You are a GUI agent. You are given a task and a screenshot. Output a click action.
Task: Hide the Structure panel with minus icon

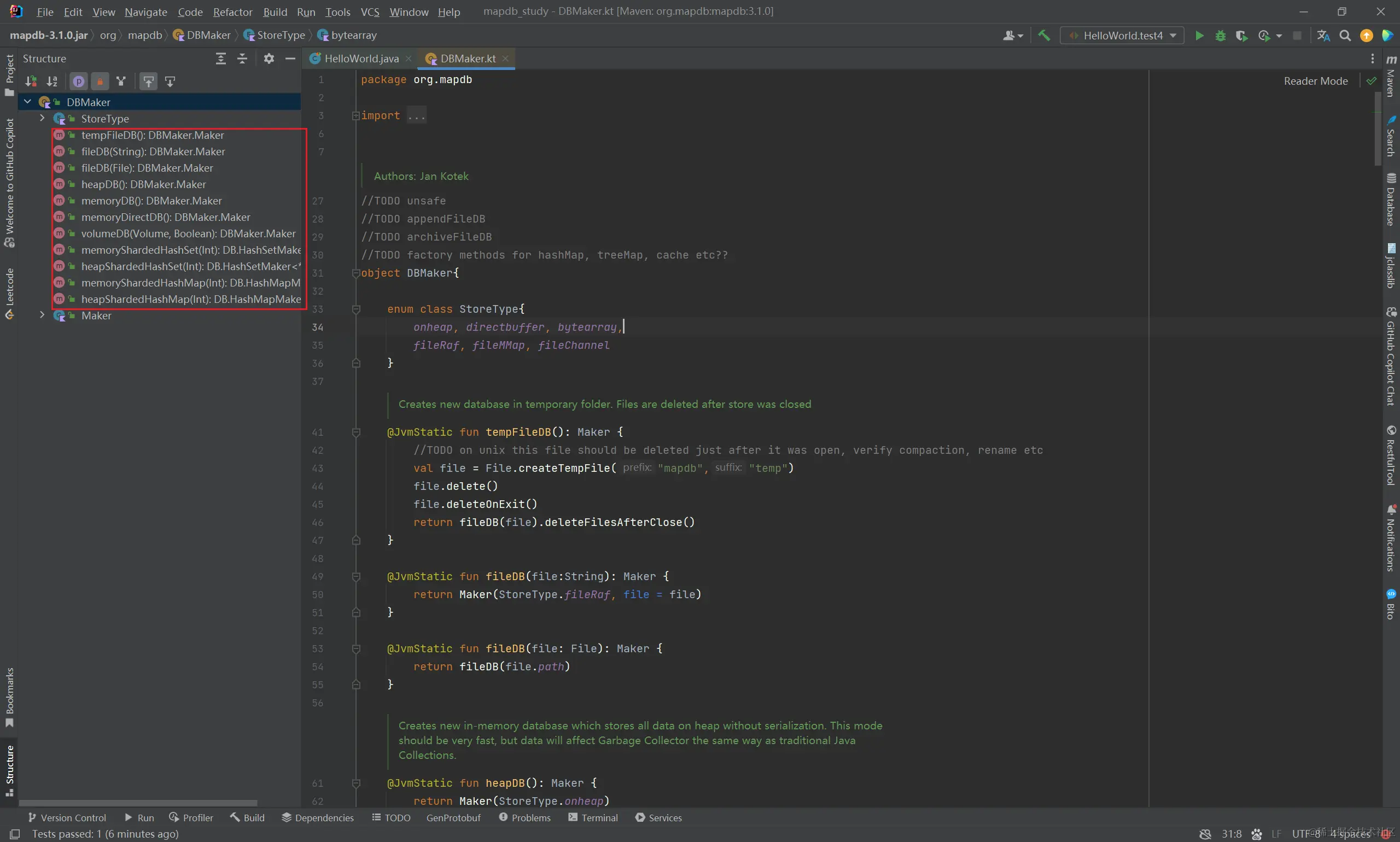290,59
